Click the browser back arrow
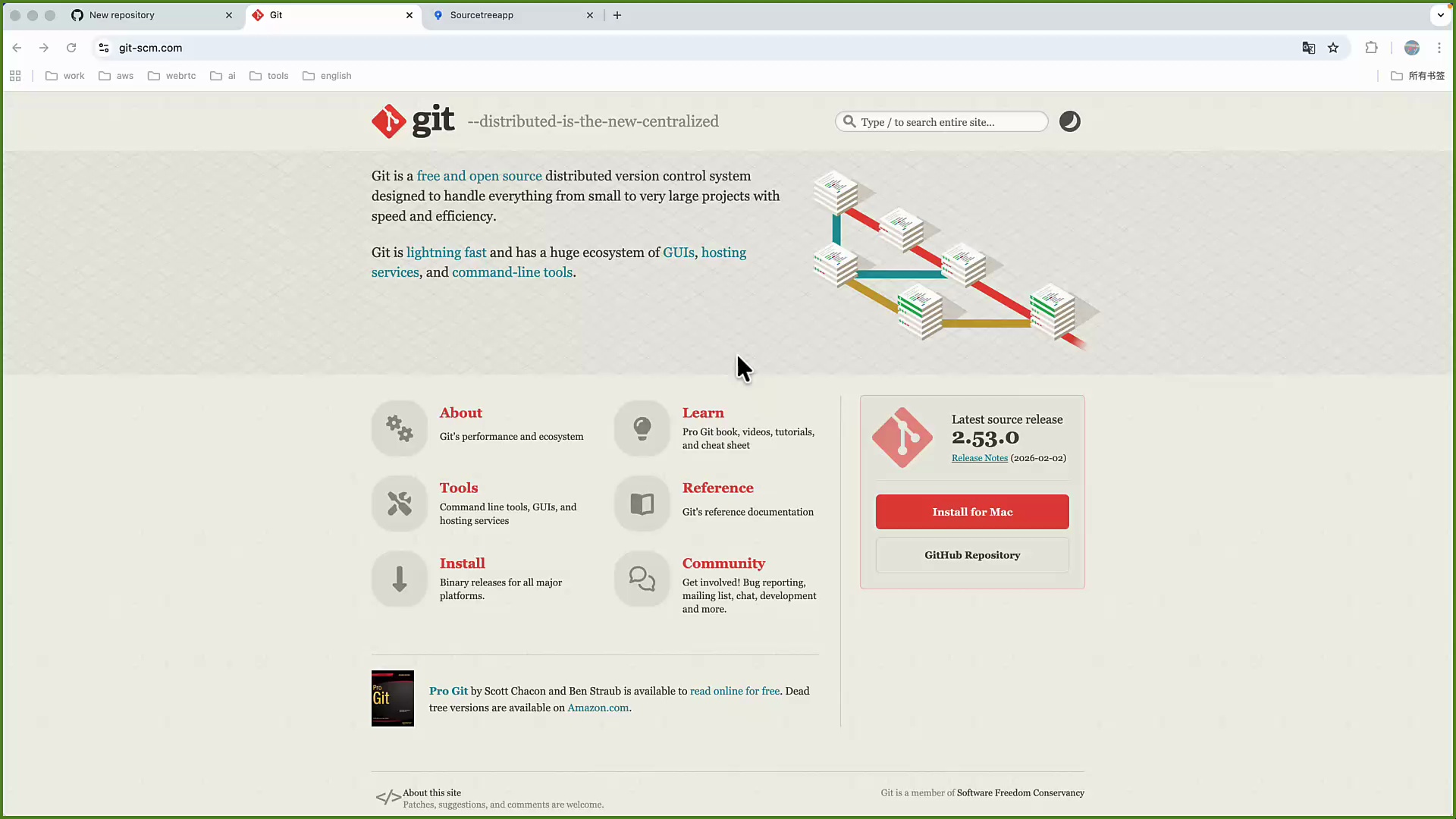This screenshot has height=819, width=1456. pos(17,48)
